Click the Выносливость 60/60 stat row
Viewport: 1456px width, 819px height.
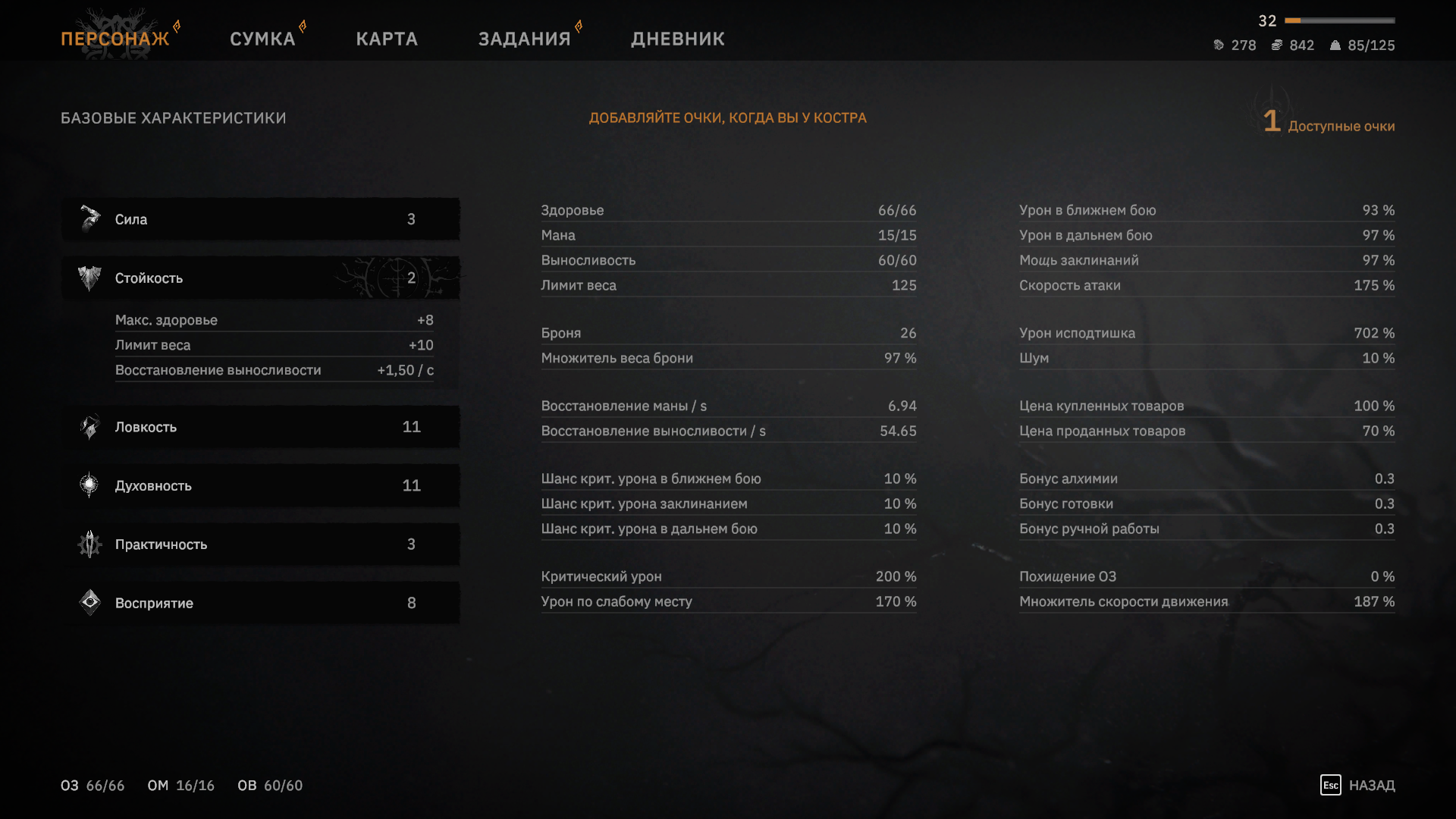click(729, 260)
